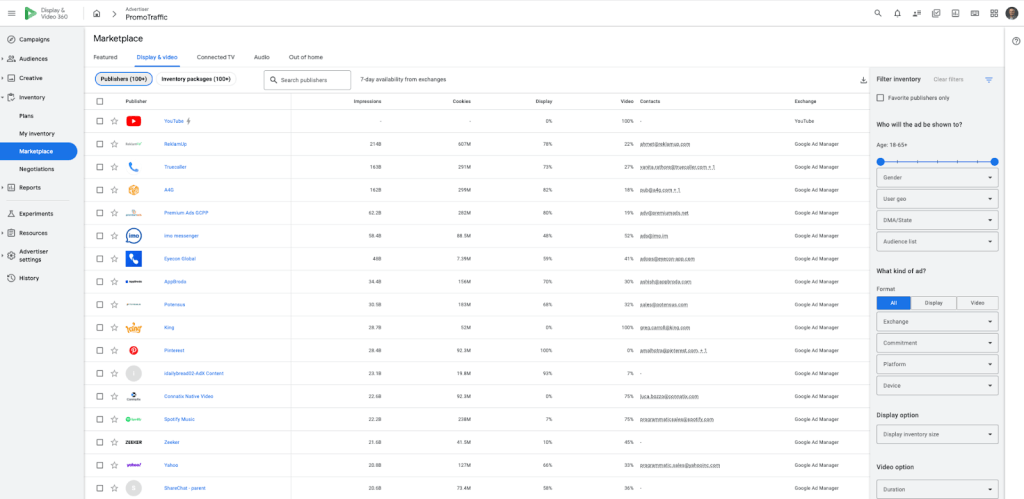The width and height of the screenshot is (1024, 499).
Task: Open the DMA/State dropdown
Action: pyautogui.click(x=937, y=219)
